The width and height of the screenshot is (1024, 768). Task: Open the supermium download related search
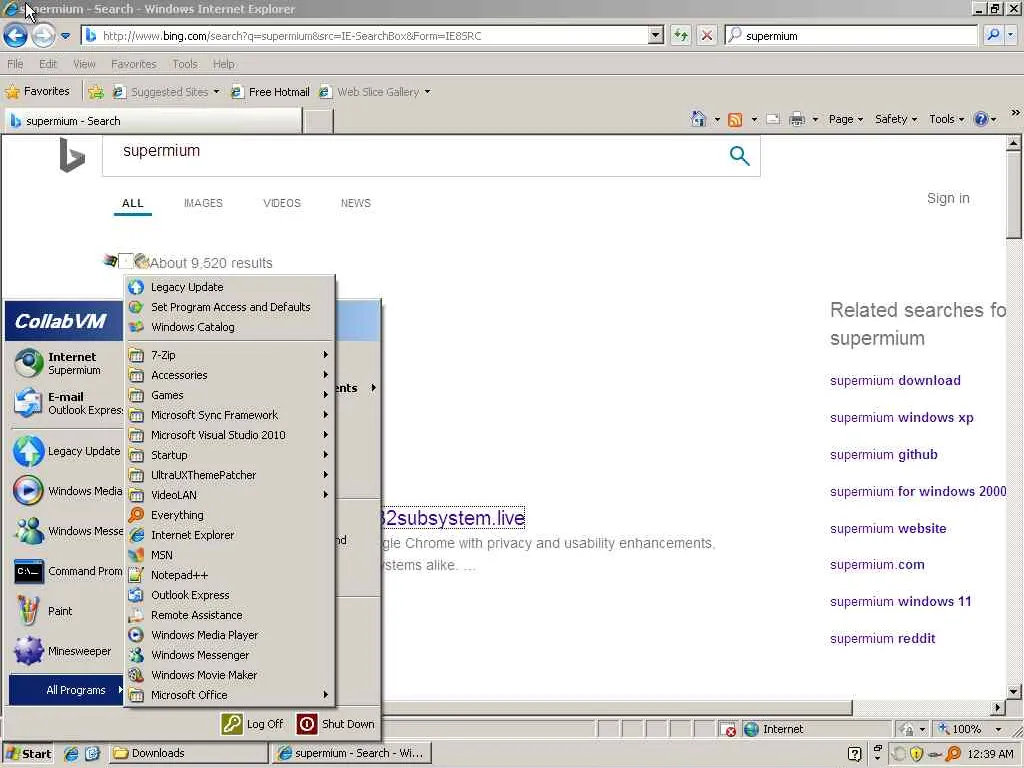[x=895, y=380]
